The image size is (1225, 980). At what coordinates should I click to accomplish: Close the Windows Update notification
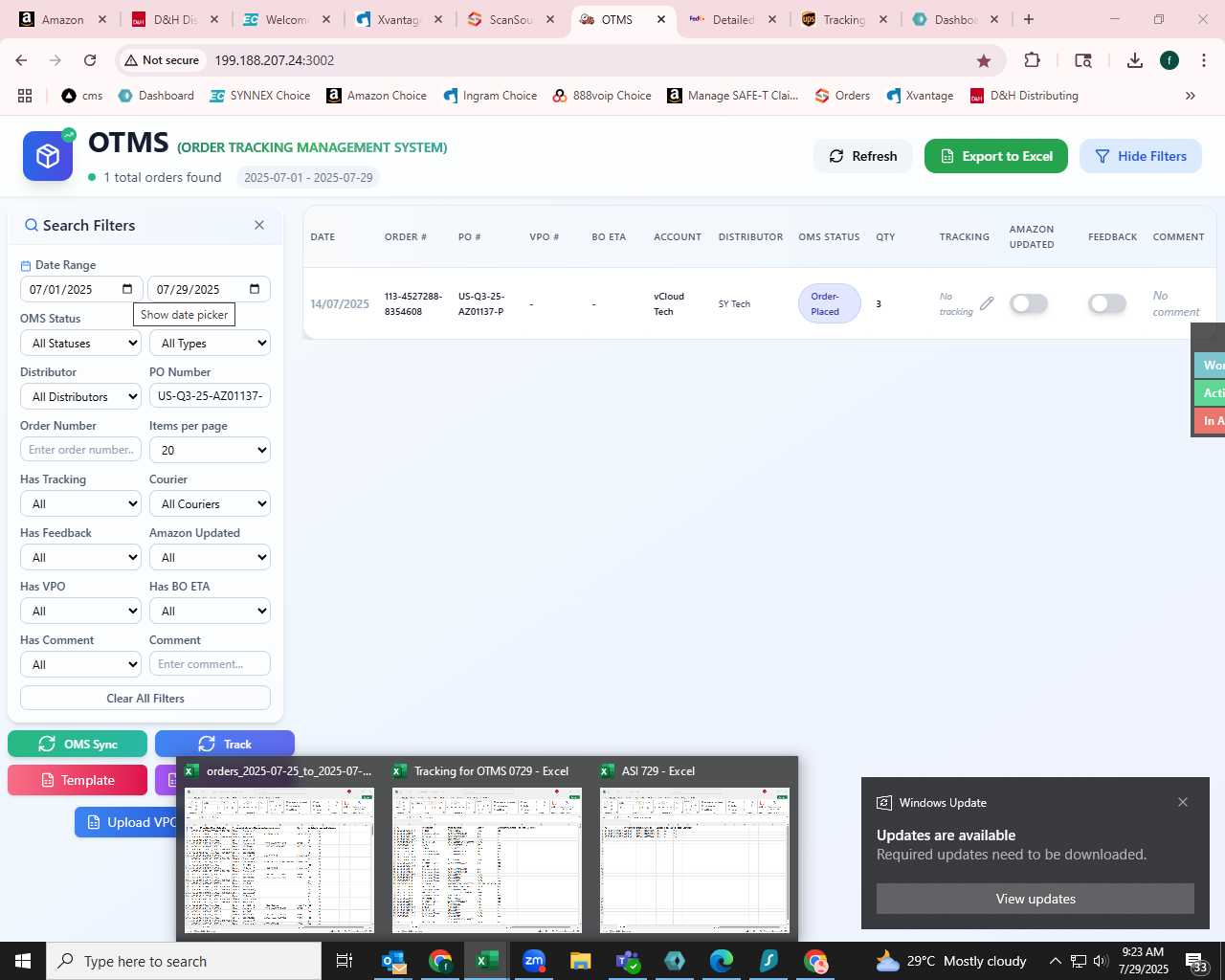coord(1183,802)
